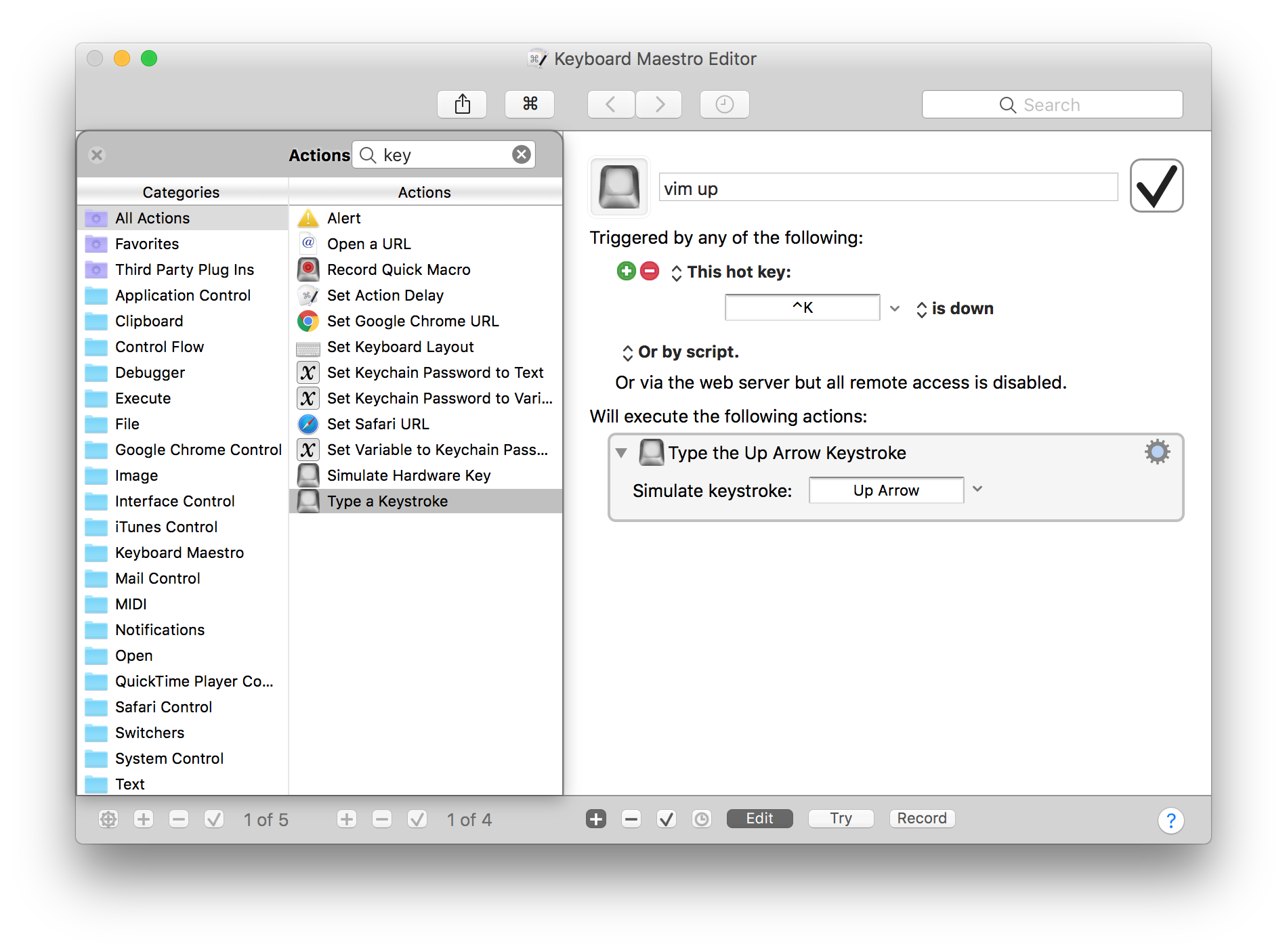Add a new trigger with green plus
This screenshot has width=1287, height=952.
pyautogui.click(x=626, y=272)
